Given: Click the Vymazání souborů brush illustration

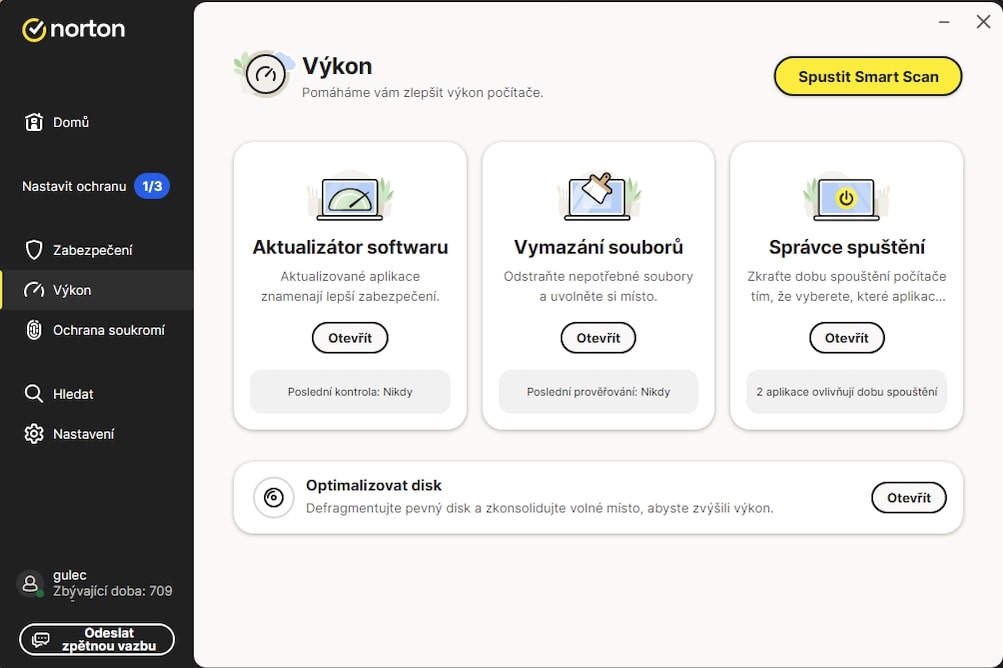Looking at the screenshot, I should (598, 196).
